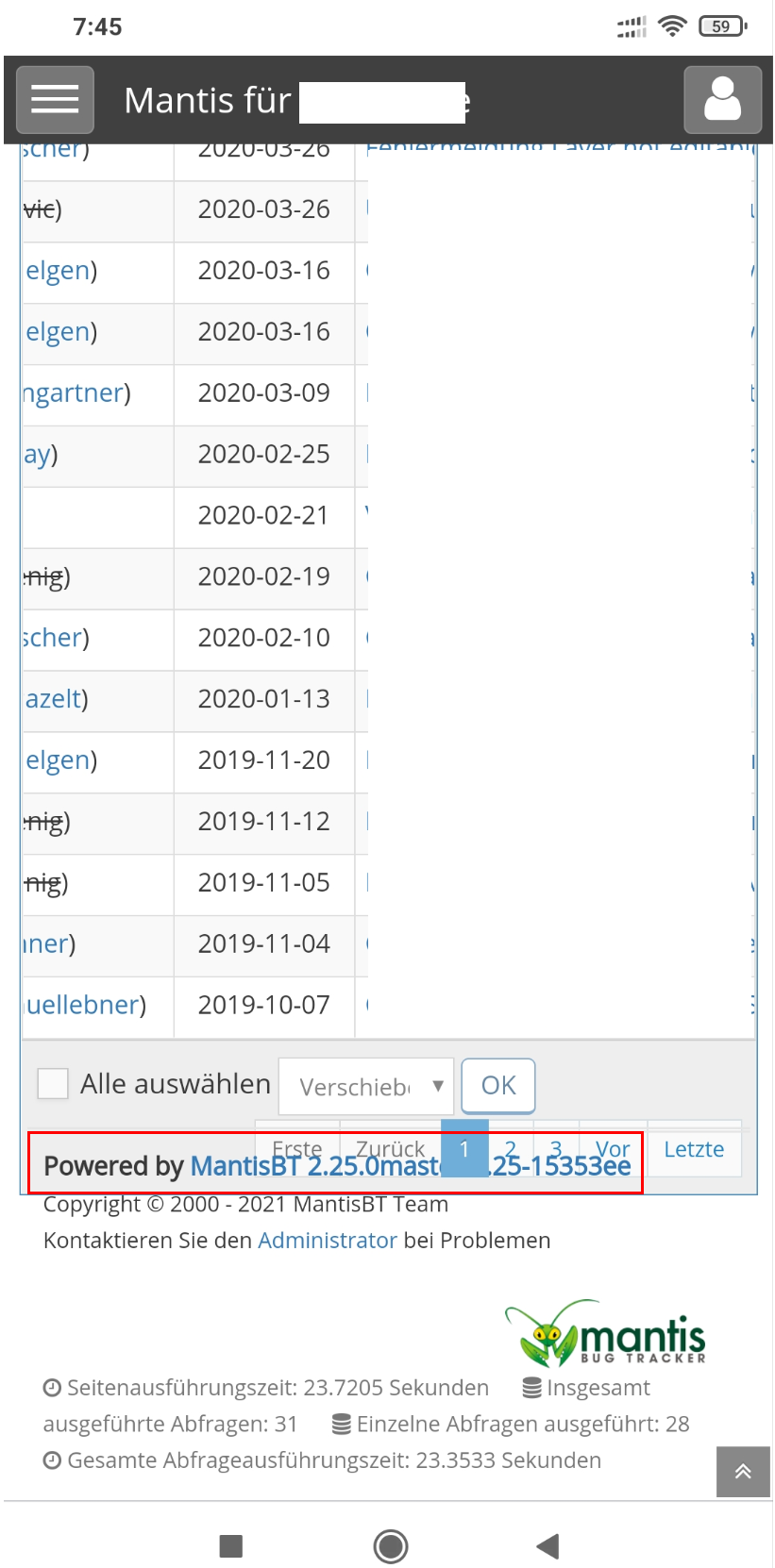The image size is (775, 1568).
Task: Select pagination page 3
Action: click(556, 1147)
